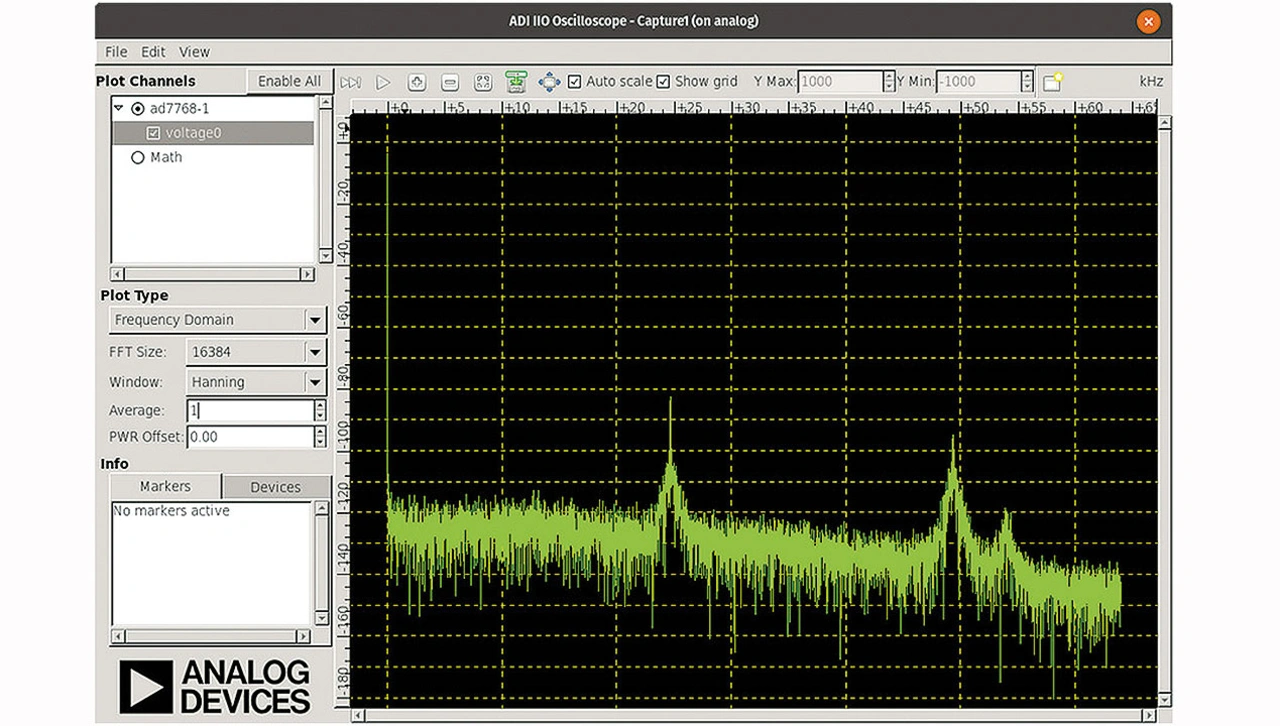This screenshot has width=1280, height=726.
Task: Open the Plot Type Frequency Domain dropdown
Action: click(315, 320)
